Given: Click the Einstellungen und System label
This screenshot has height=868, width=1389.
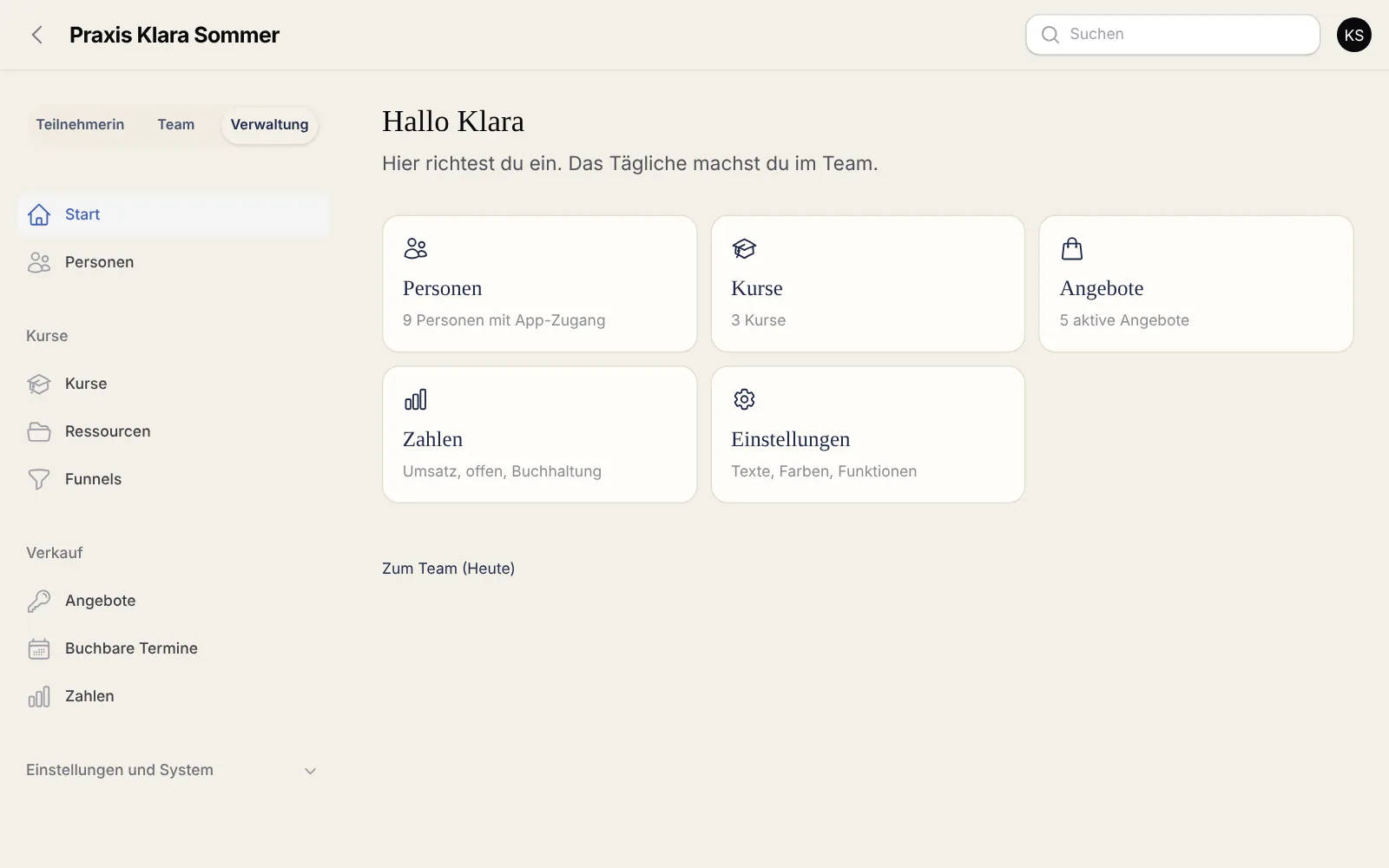Looking at the screenshot, I should [x=120, y=770].
